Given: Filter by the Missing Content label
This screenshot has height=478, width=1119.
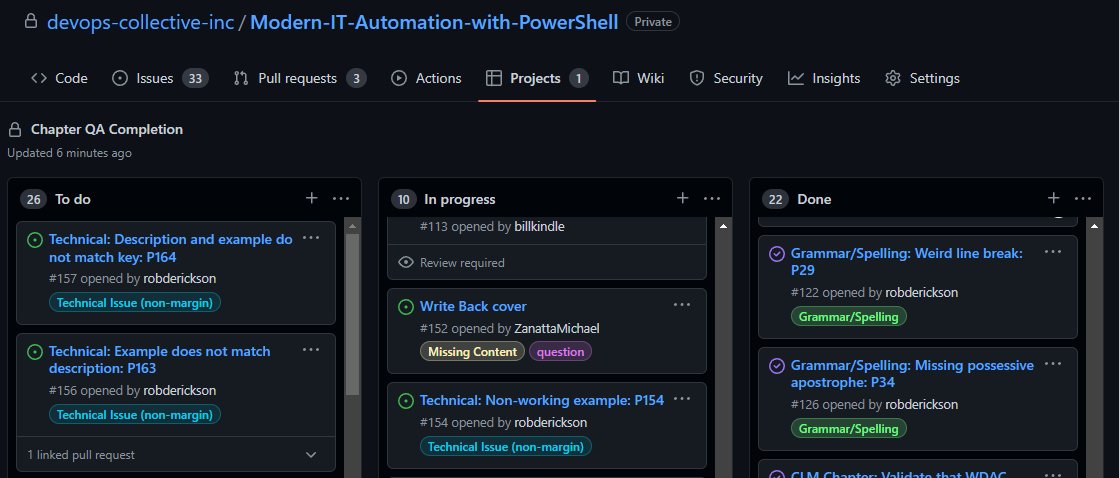Looking at the screenshot, I should click(472, 352).
